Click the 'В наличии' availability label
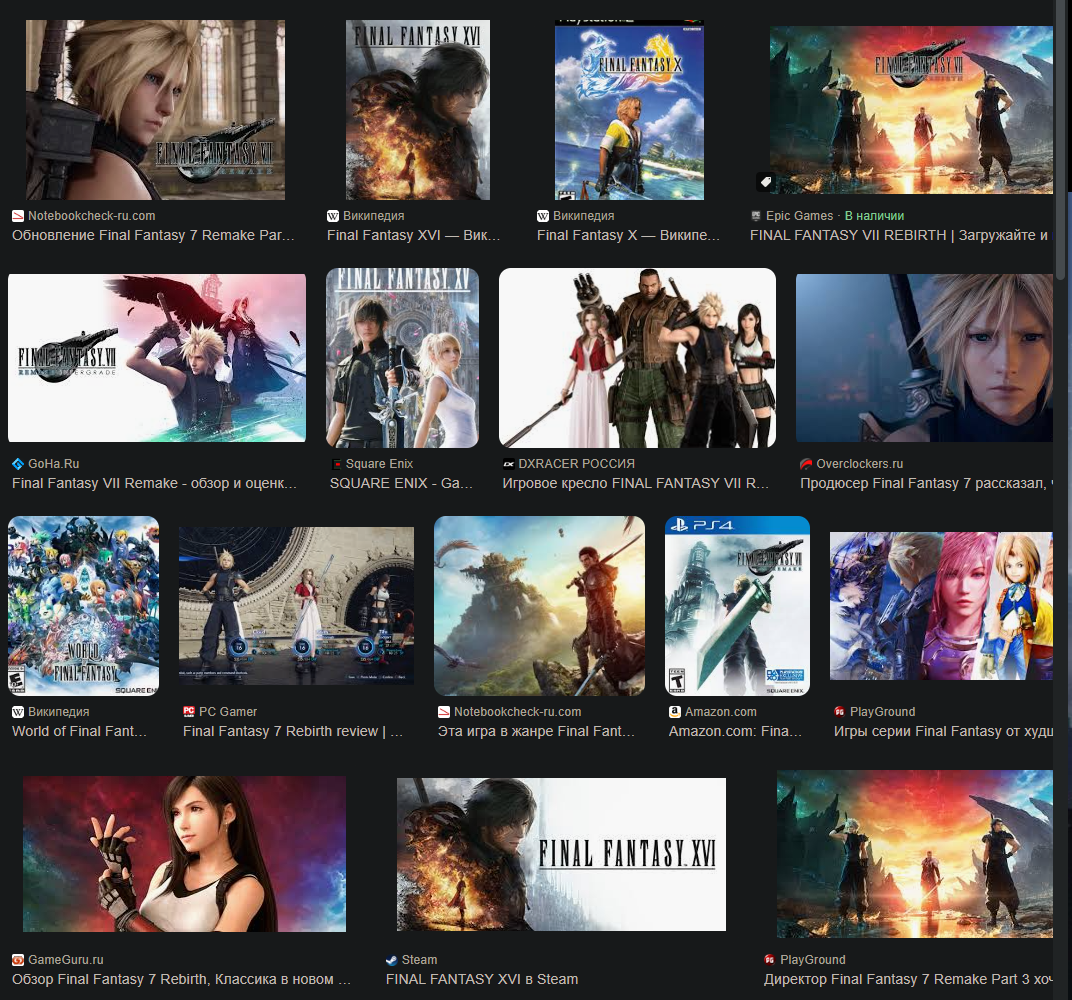 click(x=874, y=216)
